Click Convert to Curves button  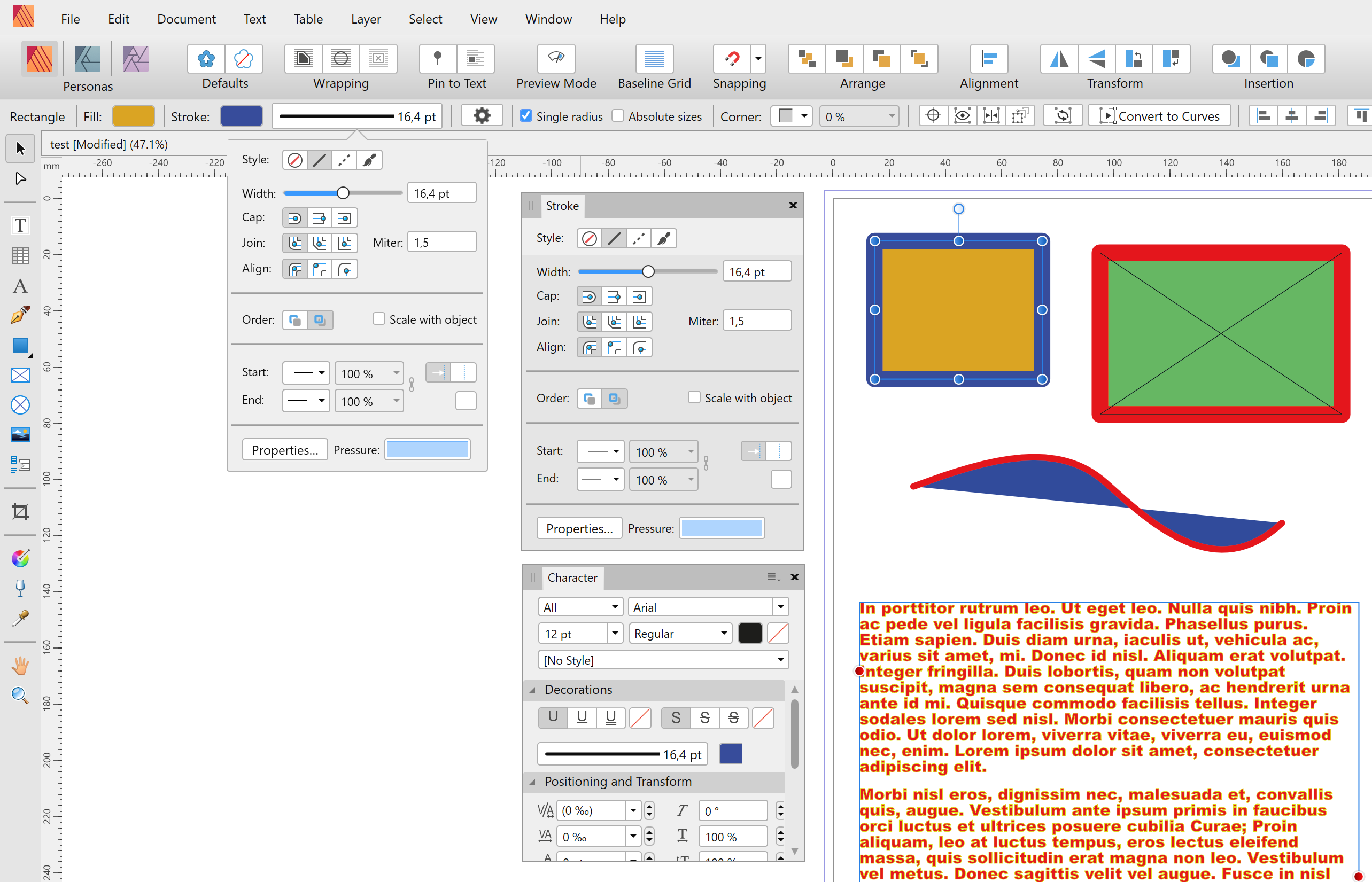click(1159, 116)
